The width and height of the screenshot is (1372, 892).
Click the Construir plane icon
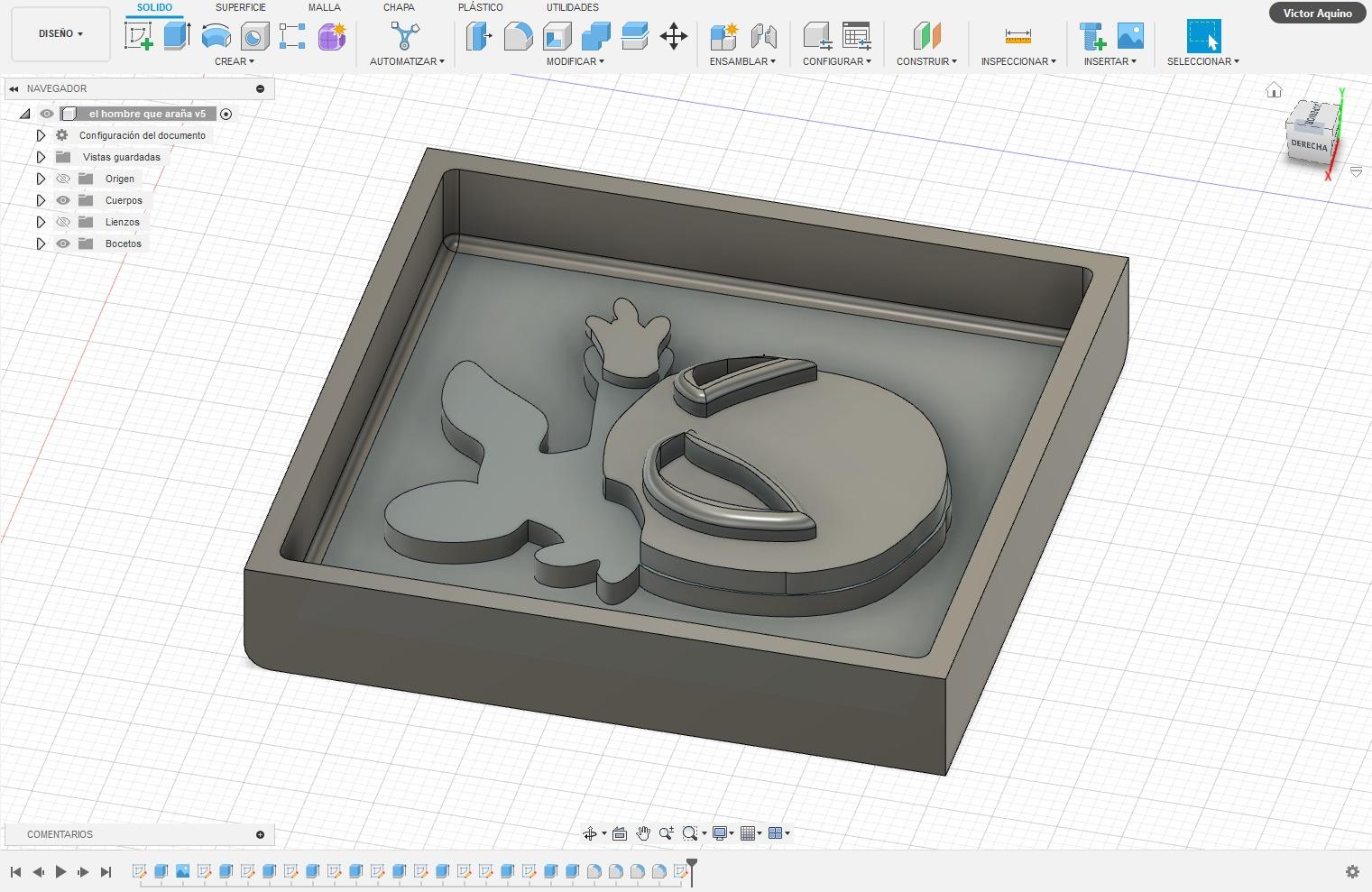click(926, 36)
